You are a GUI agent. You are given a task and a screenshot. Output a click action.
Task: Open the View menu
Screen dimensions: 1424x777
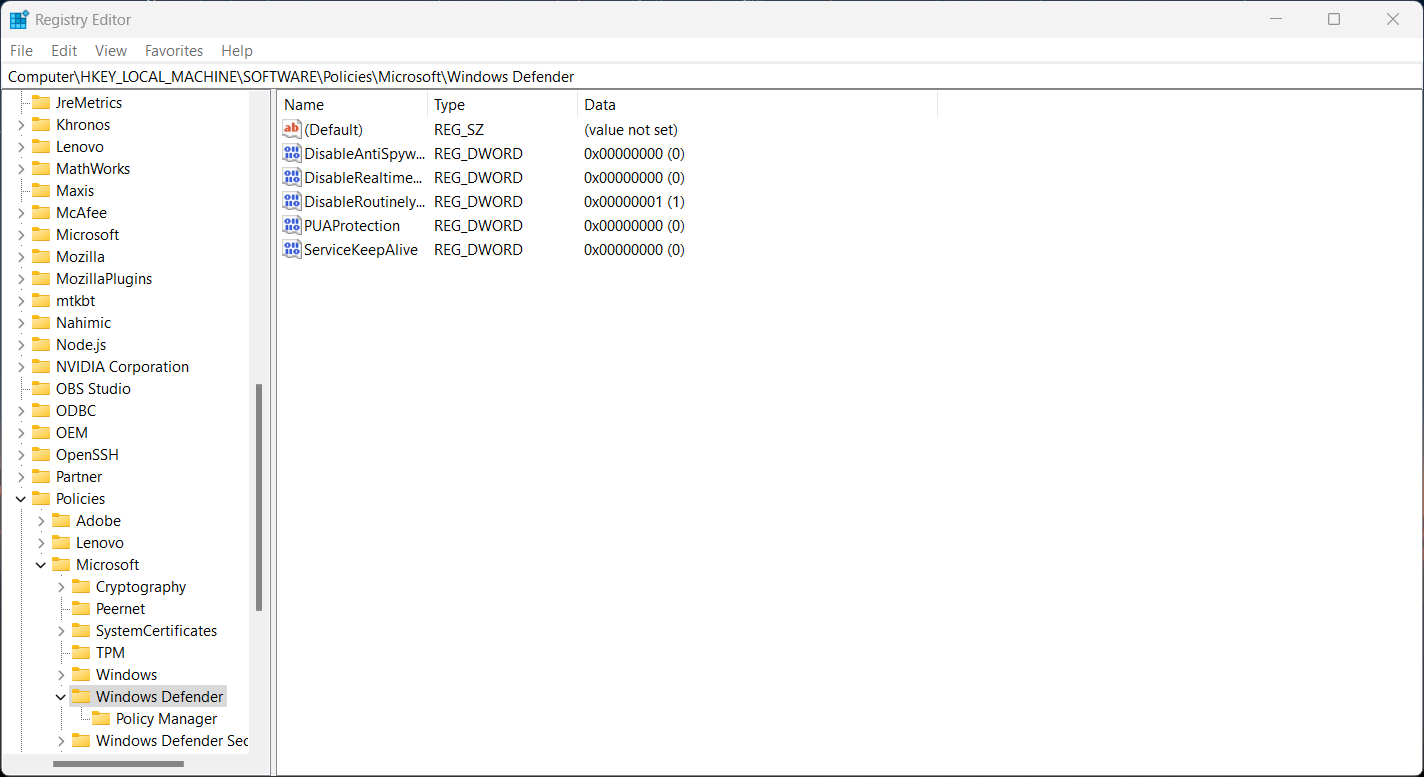pyautogui.click(x=110, y=50)
